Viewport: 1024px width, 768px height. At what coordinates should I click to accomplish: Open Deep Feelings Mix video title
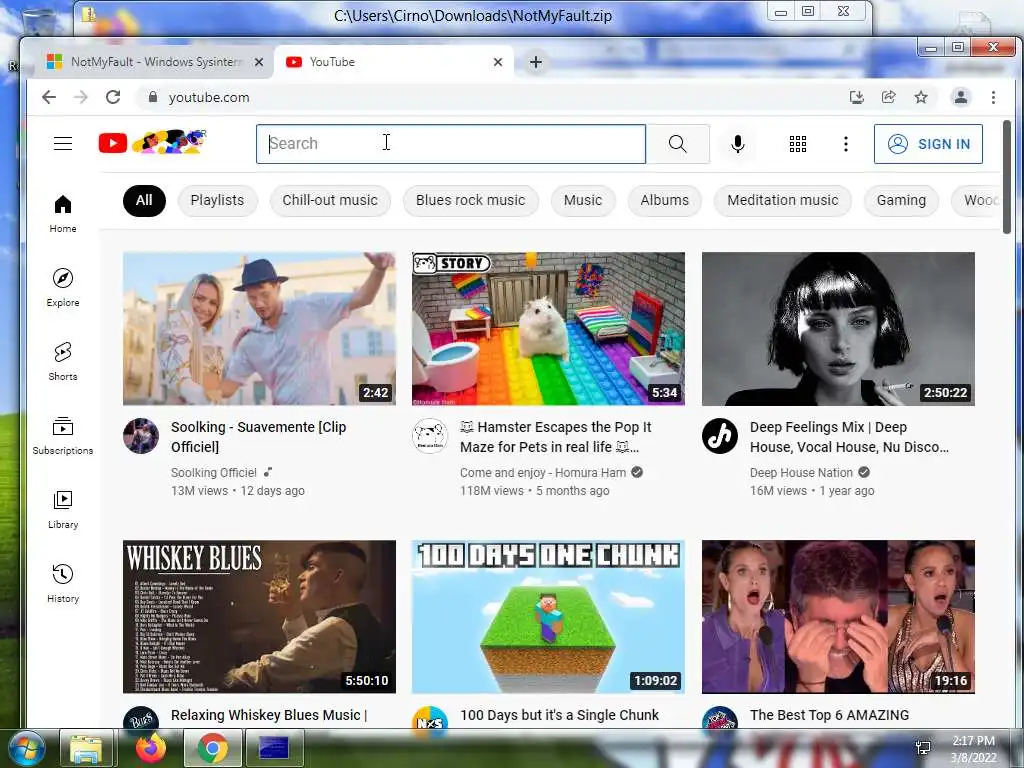tap(849, 437)
